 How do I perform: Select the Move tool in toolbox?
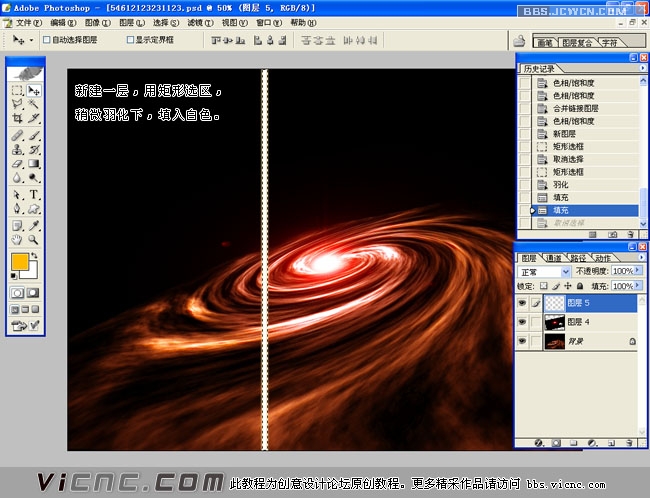tap(34, 90)
